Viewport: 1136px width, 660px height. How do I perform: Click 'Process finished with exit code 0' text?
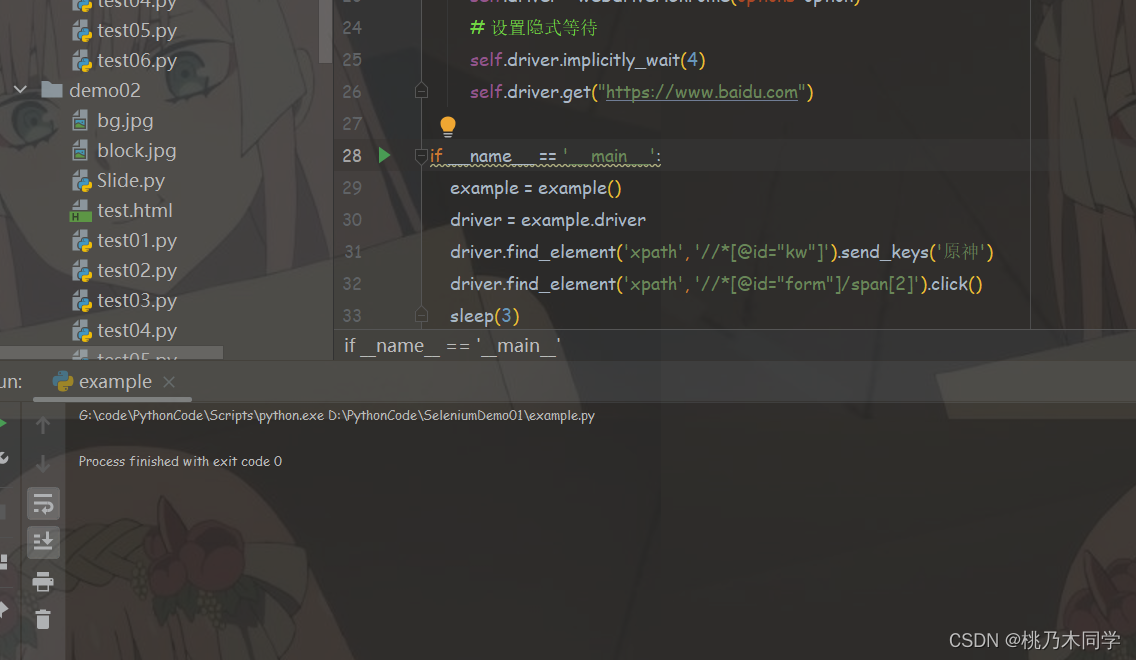point(180,461)
